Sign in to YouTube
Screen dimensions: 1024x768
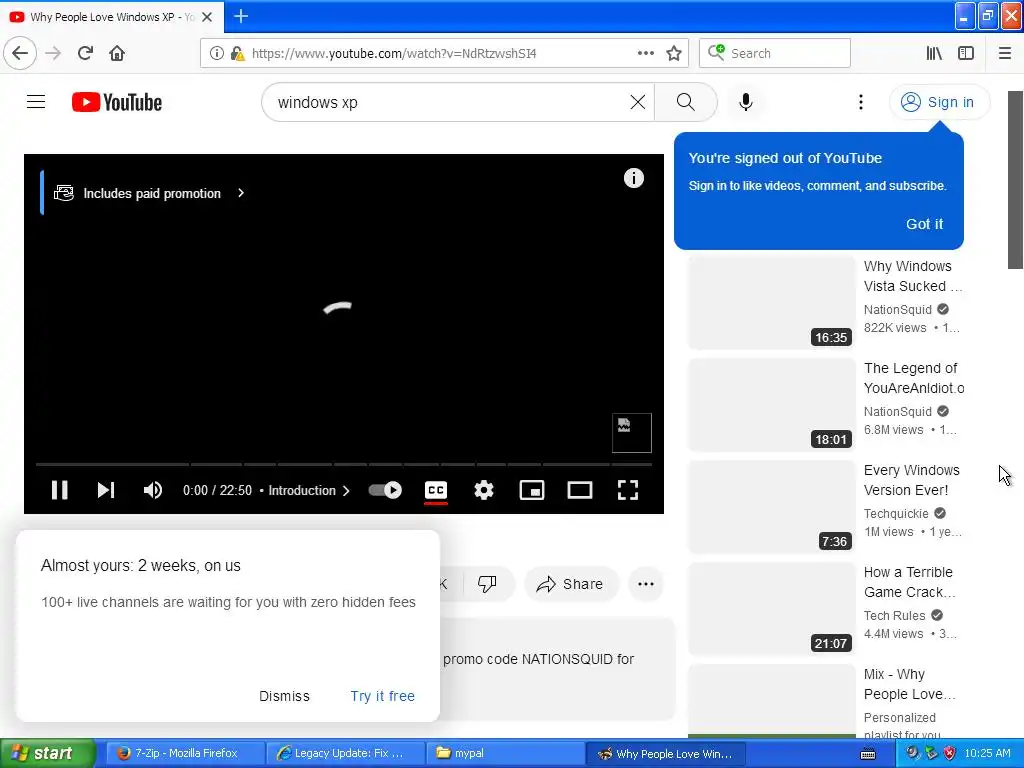[x=939, y=103]
